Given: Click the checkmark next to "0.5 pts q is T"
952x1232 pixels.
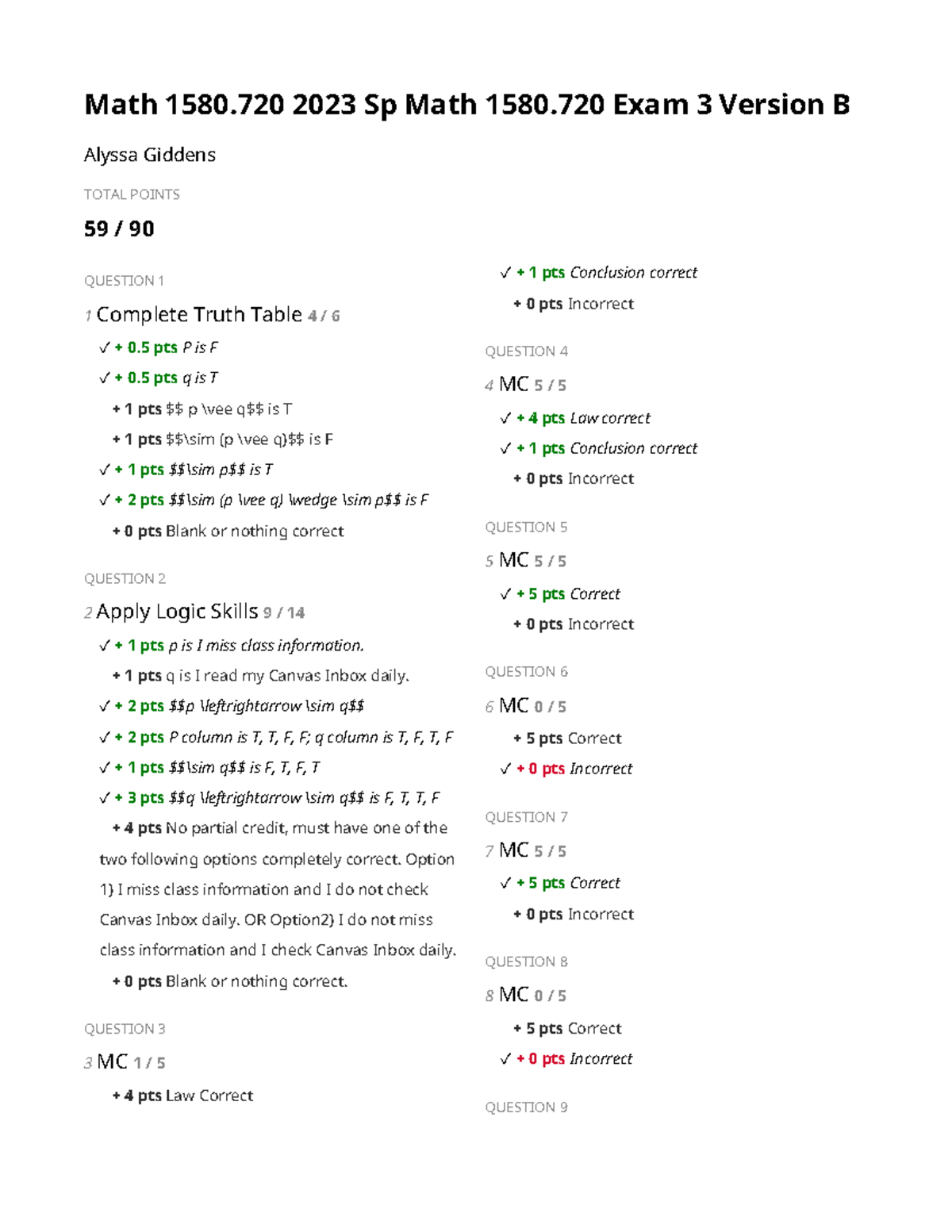Looking at the screenshot, I should 105,378.
